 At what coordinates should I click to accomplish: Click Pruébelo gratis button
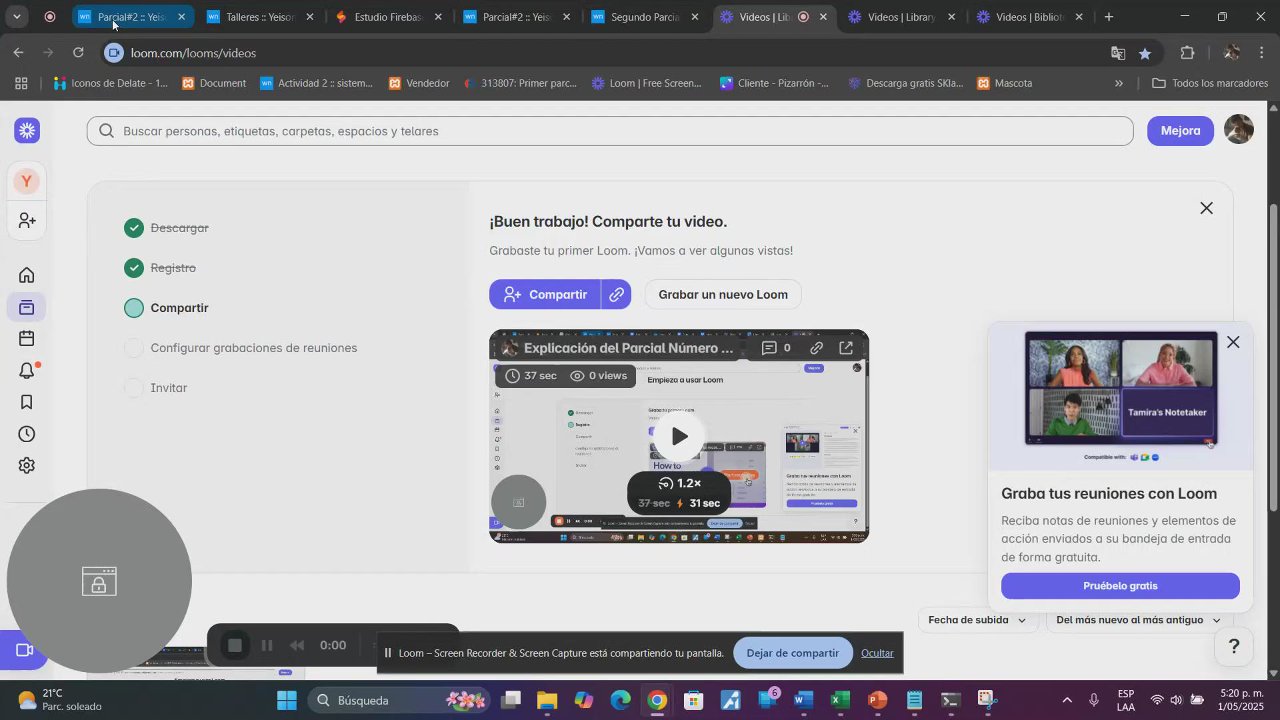tap(1120, 586)
